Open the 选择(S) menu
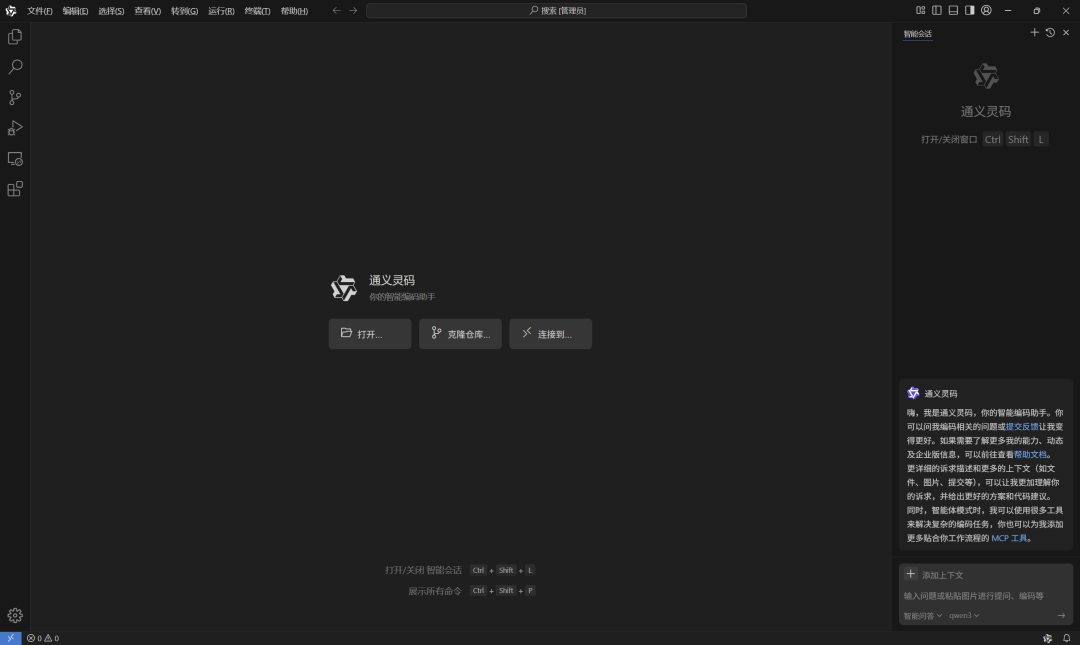1080x645 pixels. tap(111, 11)
